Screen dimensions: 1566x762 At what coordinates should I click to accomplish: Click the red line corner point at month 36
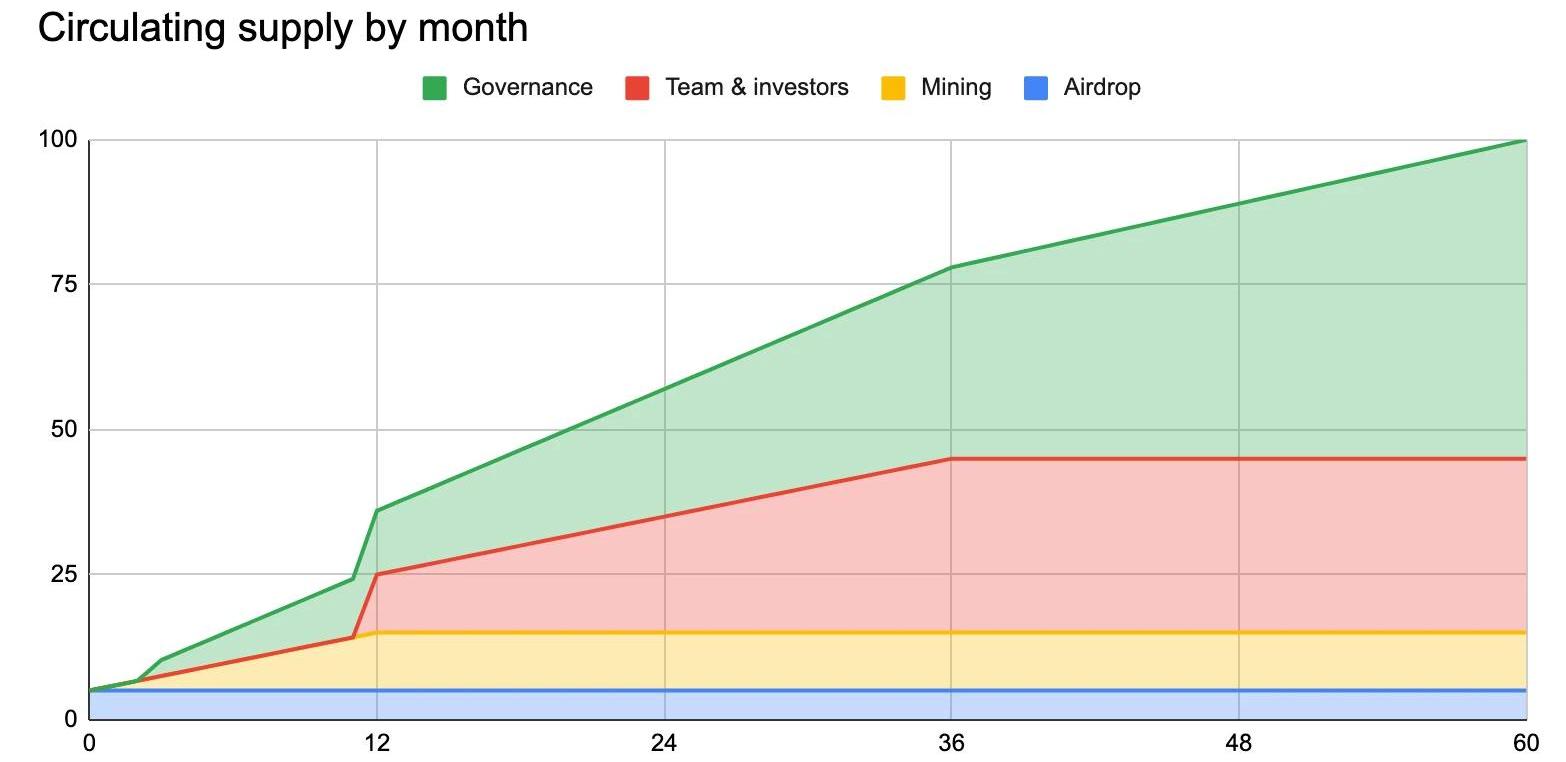coord(951,459)
